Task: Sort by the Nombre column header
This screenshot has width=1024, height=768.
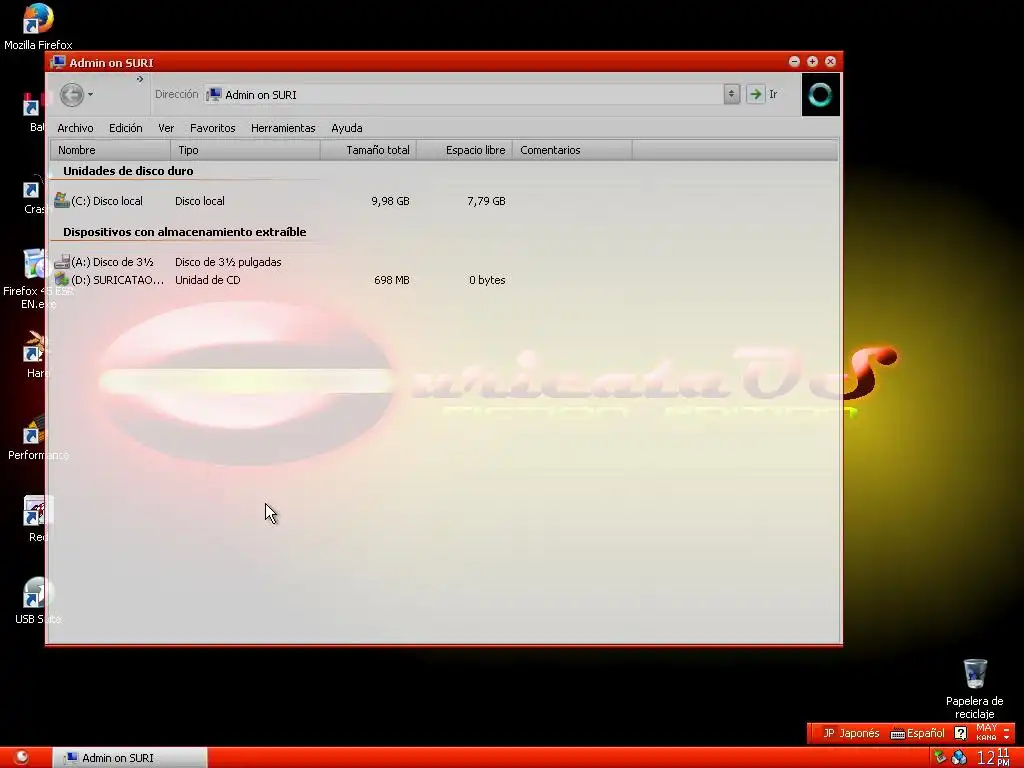Action: tap(110, 150)
